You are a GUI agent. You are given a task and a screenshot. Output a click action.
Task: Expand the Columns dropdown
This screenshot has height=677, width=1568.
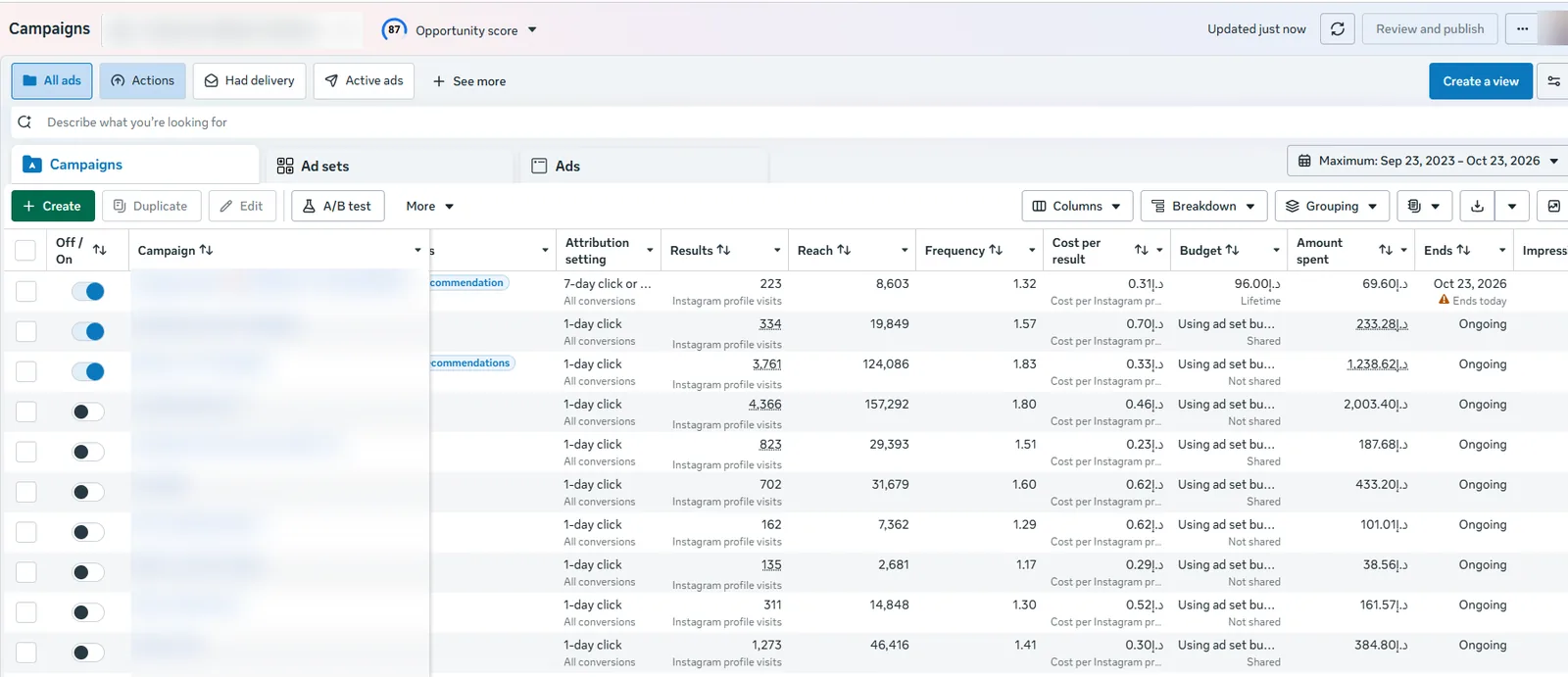(1078, 206)
